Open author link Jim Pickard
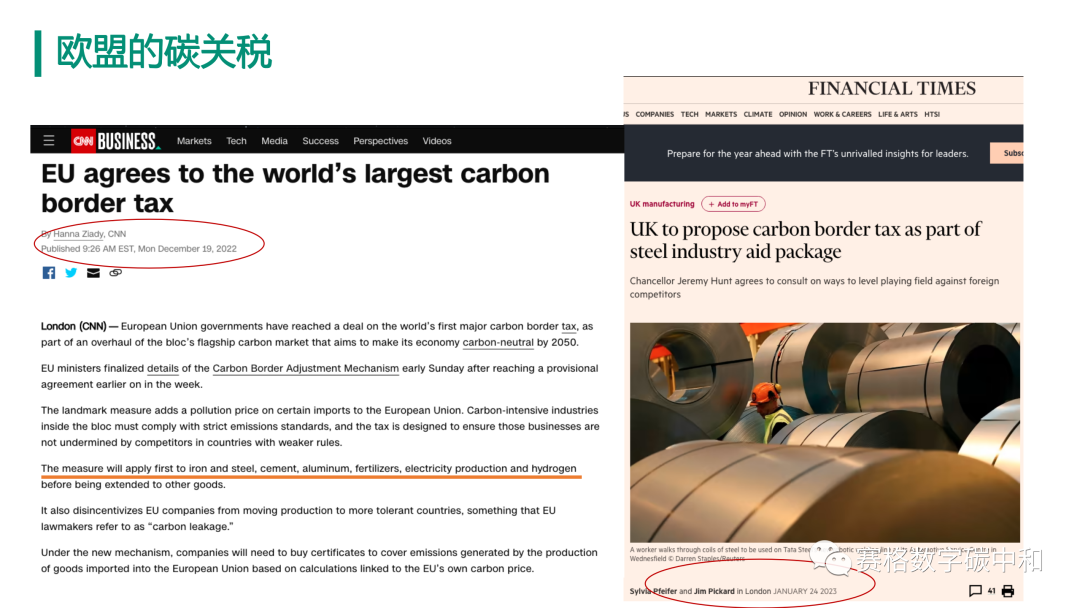The width and height of the screenshot is (1080, 608). [714, 591]
